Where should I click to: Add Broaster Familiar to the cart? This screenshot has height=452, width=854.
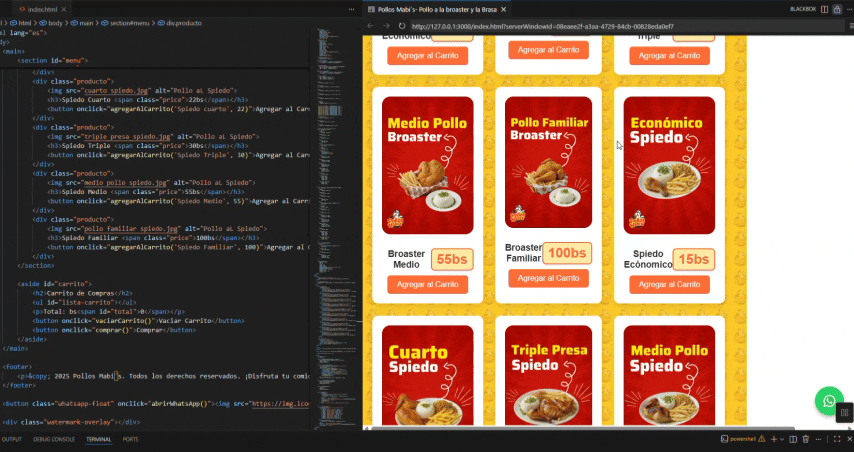pyautogui.click(x=548, y=278)
